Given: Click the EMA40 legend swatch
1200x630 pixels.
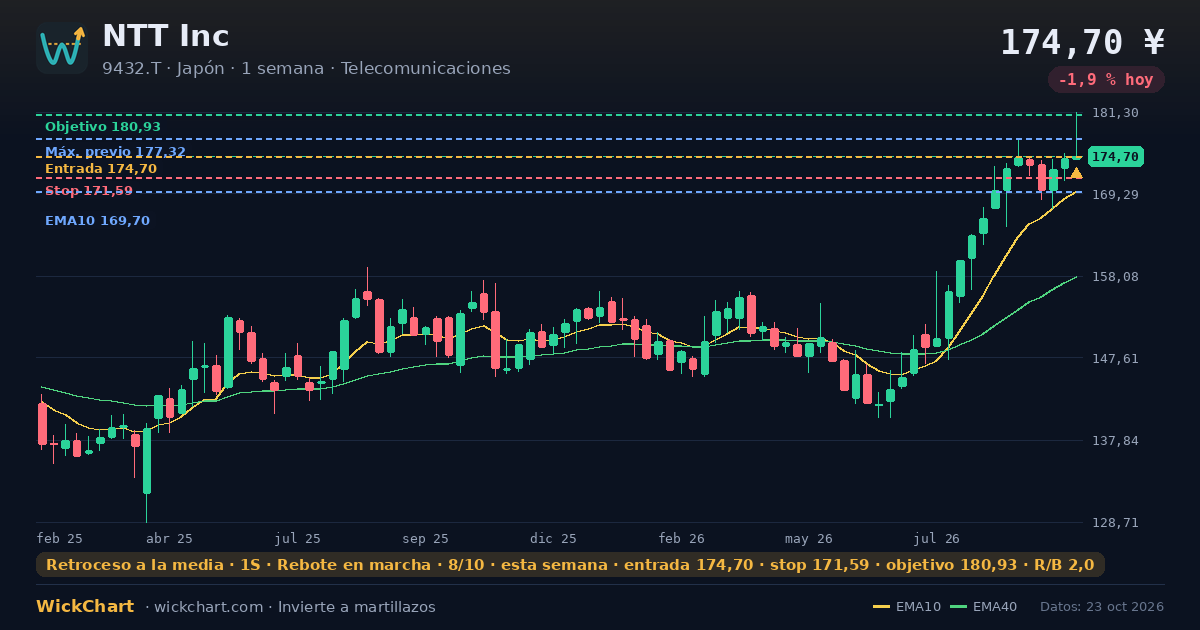Looking at the screenshot, I should click(958, 607).
